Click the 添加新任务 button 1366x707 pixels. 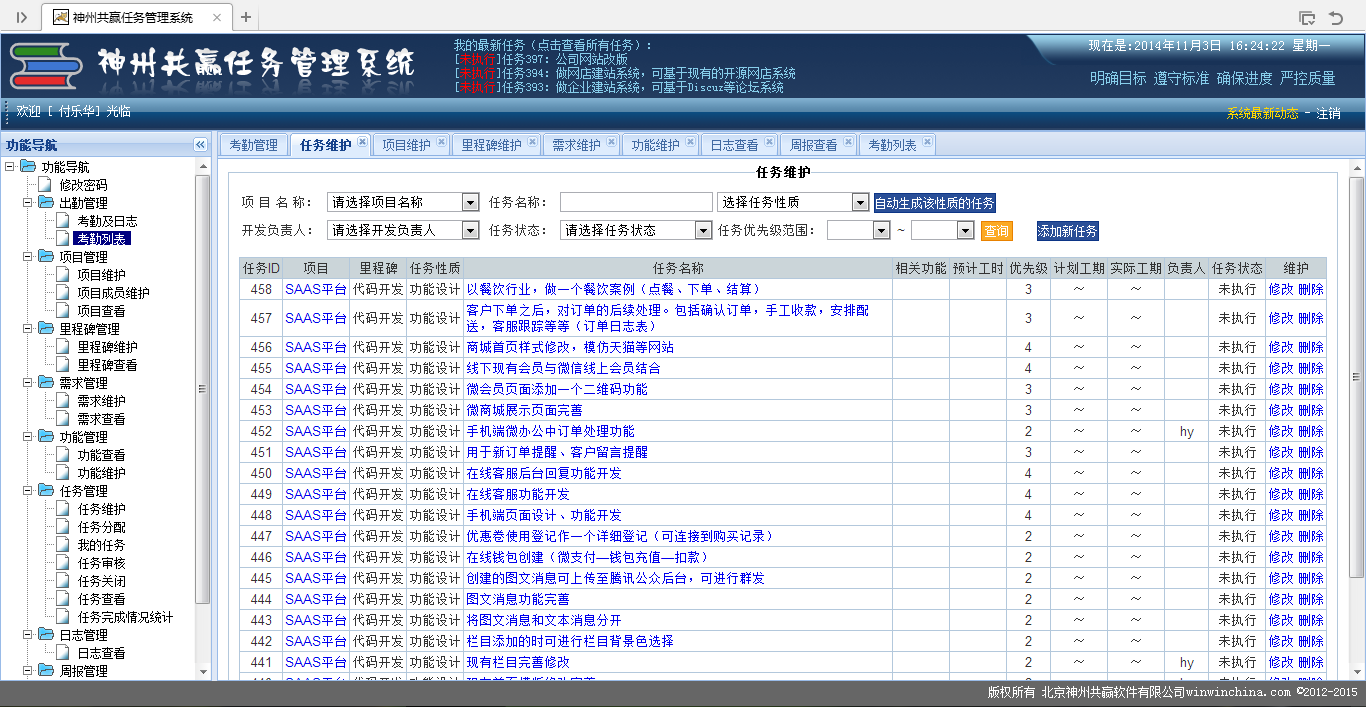click(1067, 231)
